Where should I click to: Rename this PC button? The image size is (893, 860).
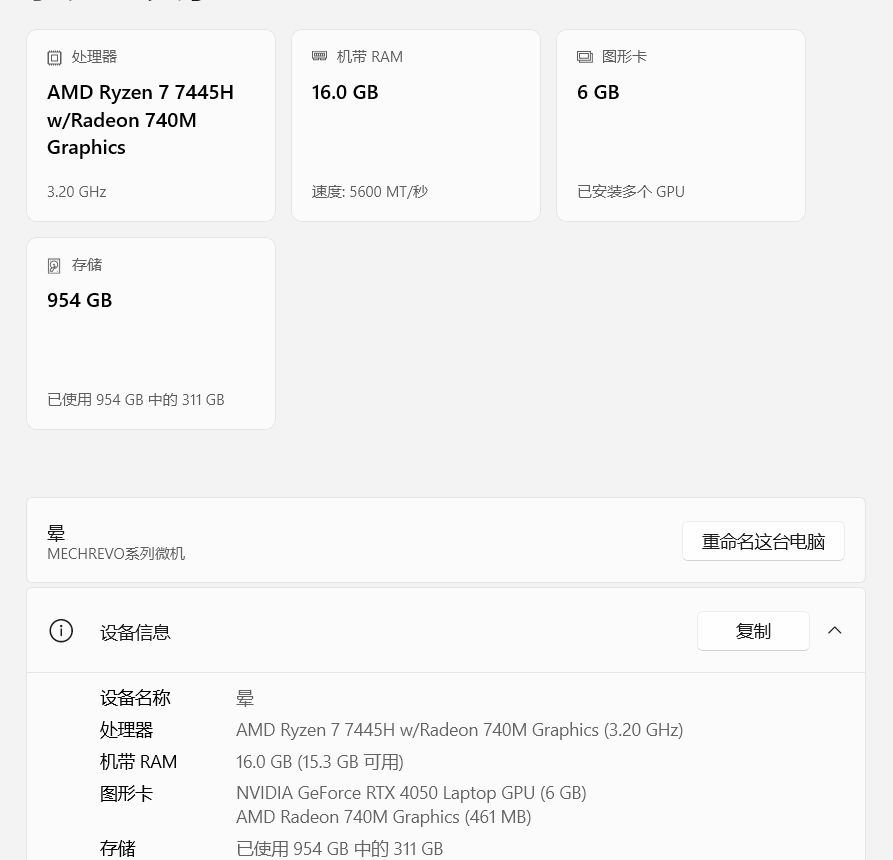click(763, 541)
